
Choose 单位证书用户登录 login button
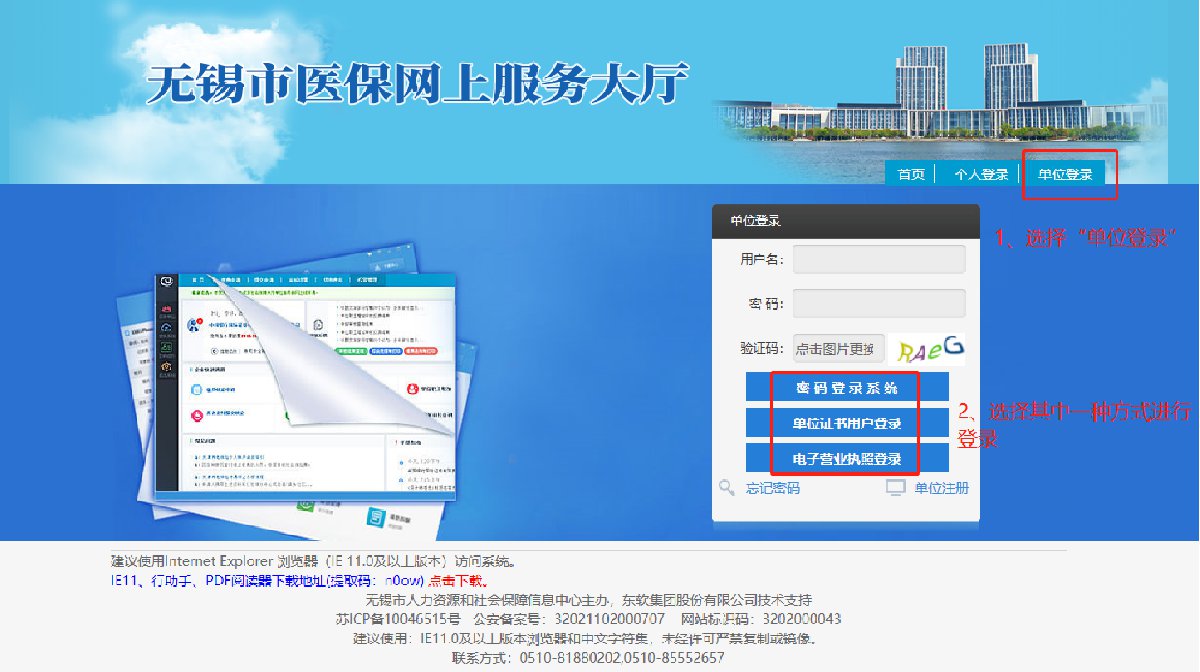tap(847, 423)
